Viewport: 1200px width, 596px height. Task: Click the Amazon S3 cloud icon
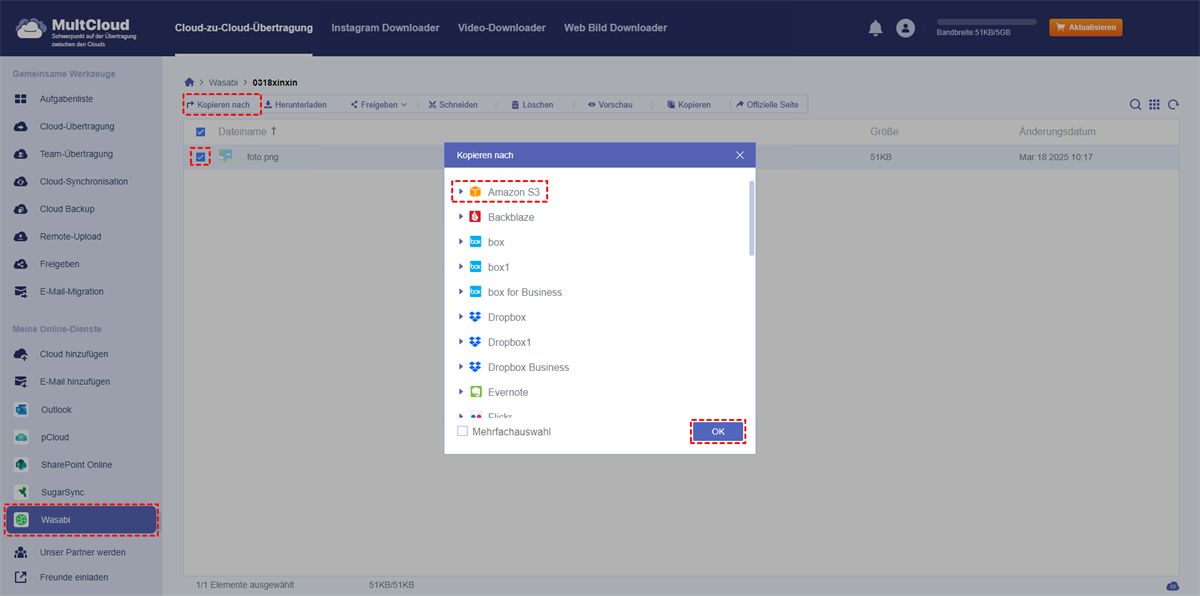(476, 192)
